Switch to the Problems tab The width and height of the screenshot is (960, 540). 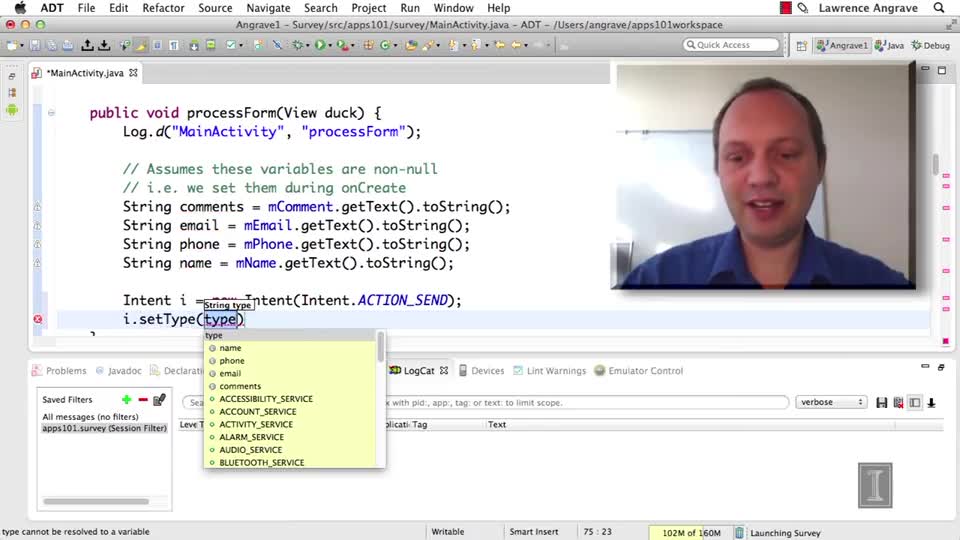59,371
